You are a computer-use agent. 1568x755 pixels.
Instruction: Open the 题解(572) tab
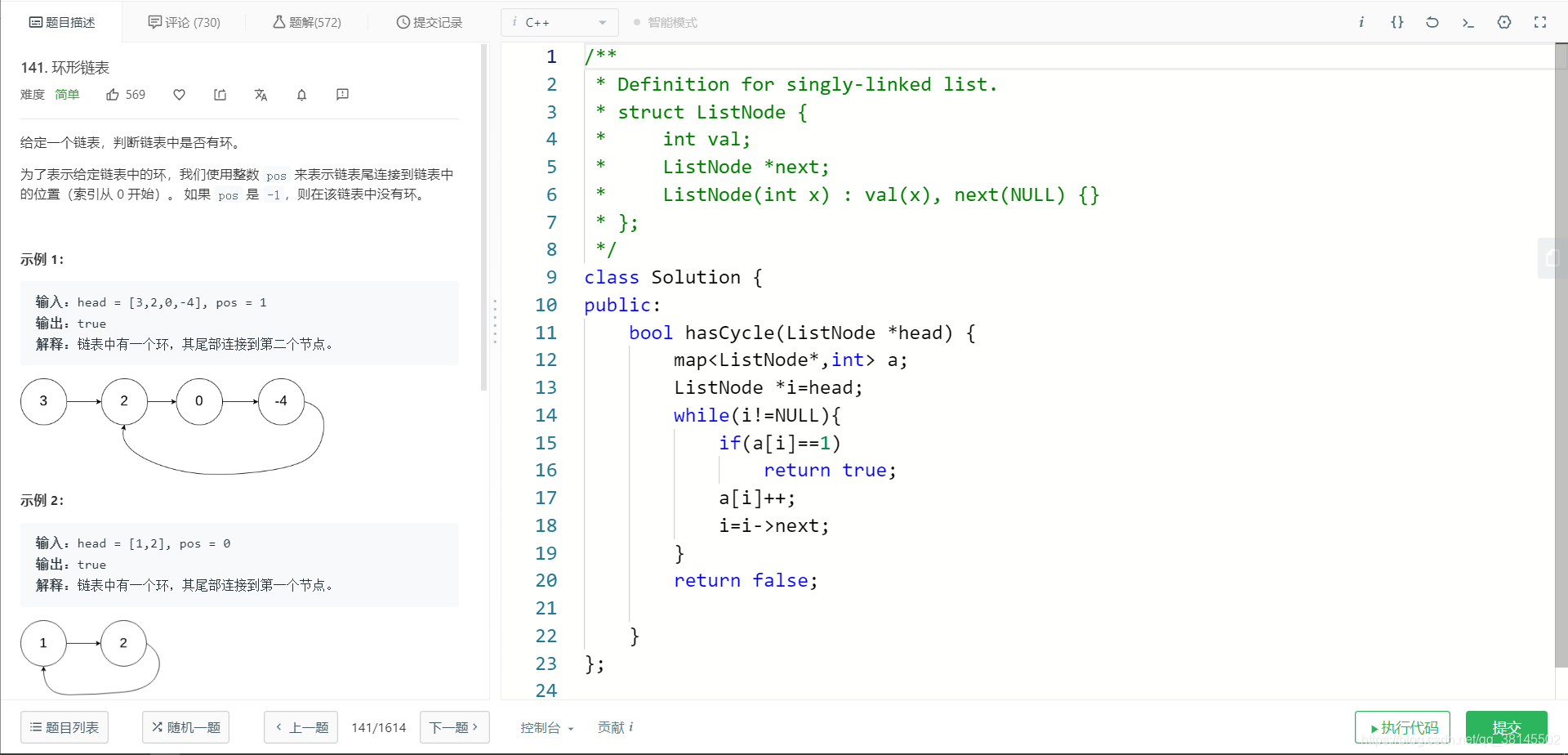click(x=307, y=22)
